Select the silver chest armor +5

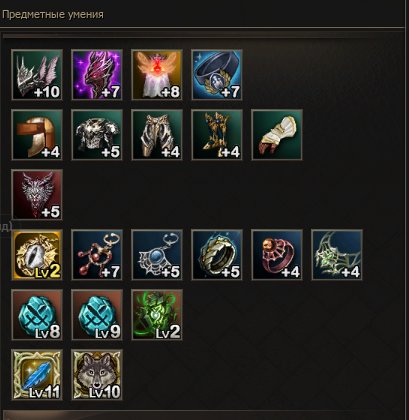[97, 135]
